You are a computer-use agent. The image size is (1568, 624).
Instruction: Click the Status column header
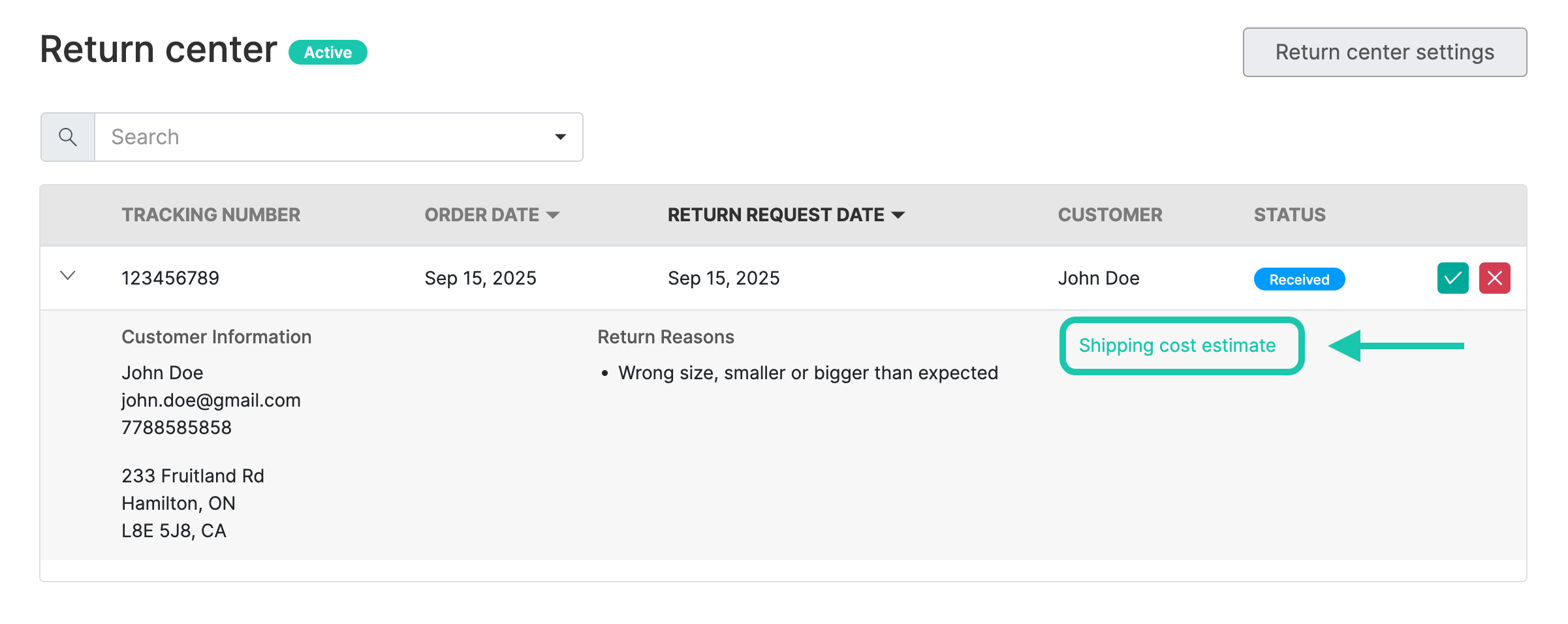point(1289,215)
